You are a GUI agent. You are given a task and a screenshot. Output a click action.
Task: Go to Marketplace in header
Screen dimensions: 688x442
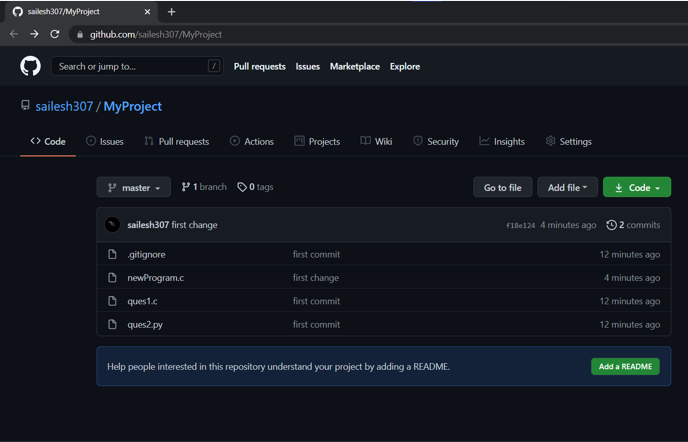(355, 66)
